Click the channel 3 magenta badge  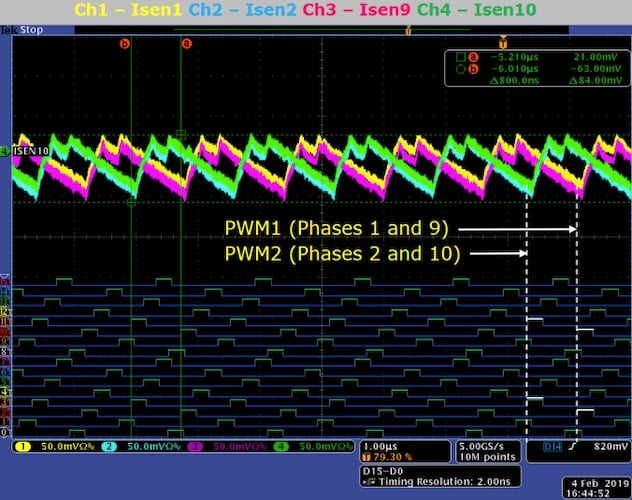(195, 446)
